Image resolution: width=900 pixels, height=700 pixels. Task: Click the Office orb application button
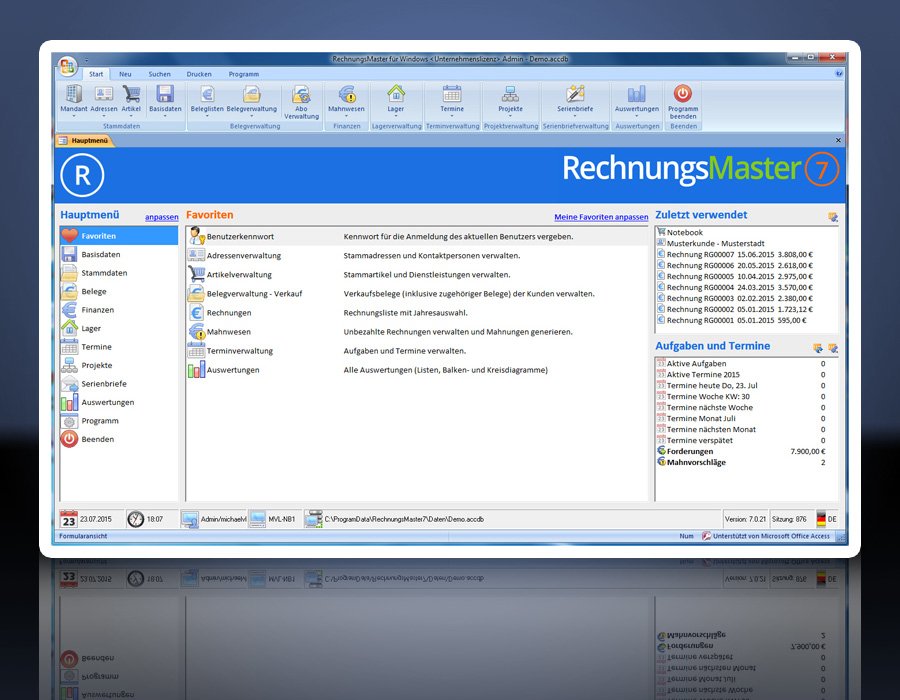67,66
